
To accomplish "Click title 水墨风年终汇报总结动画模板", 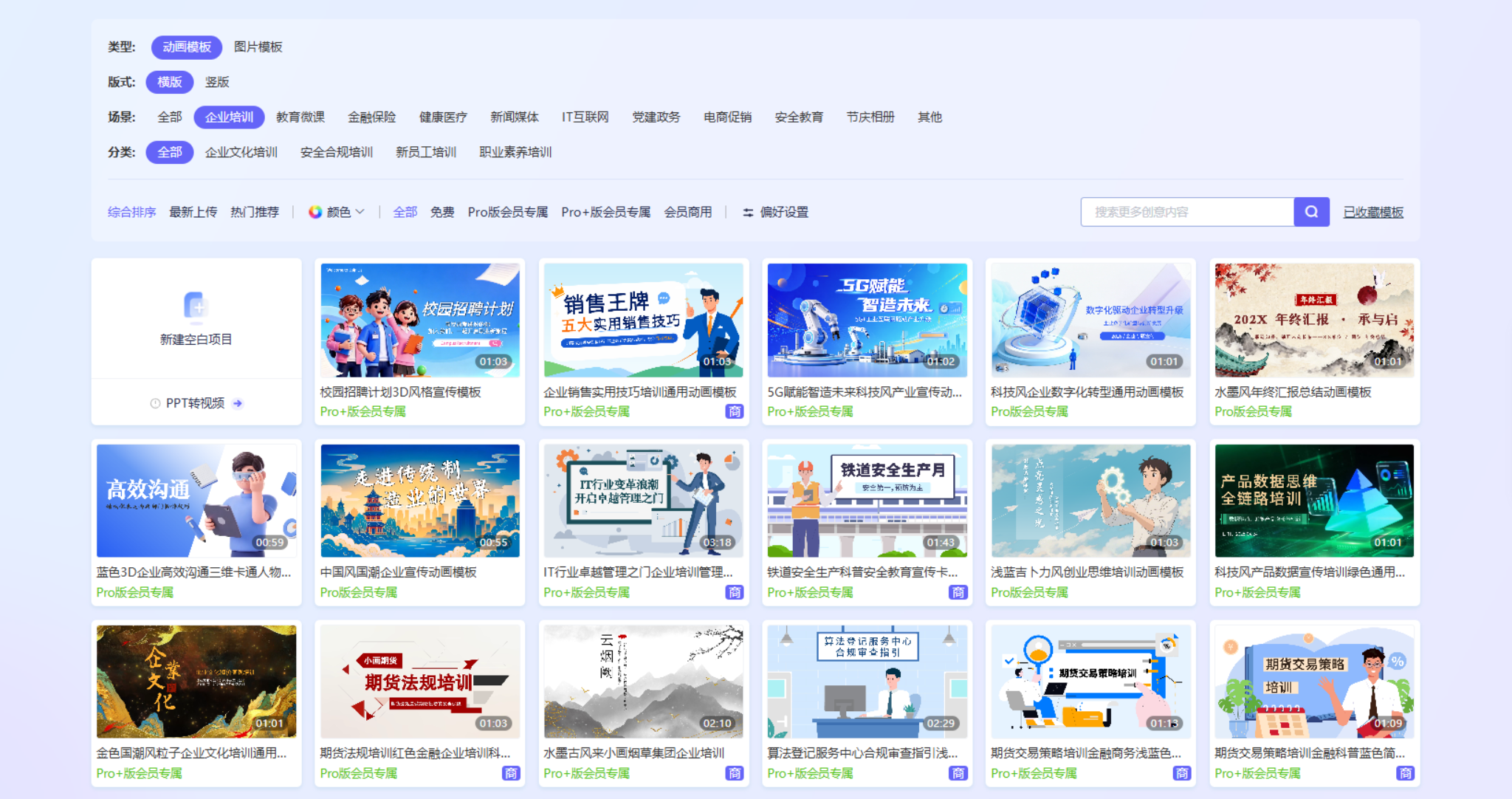I will (x=1293, y=392).
